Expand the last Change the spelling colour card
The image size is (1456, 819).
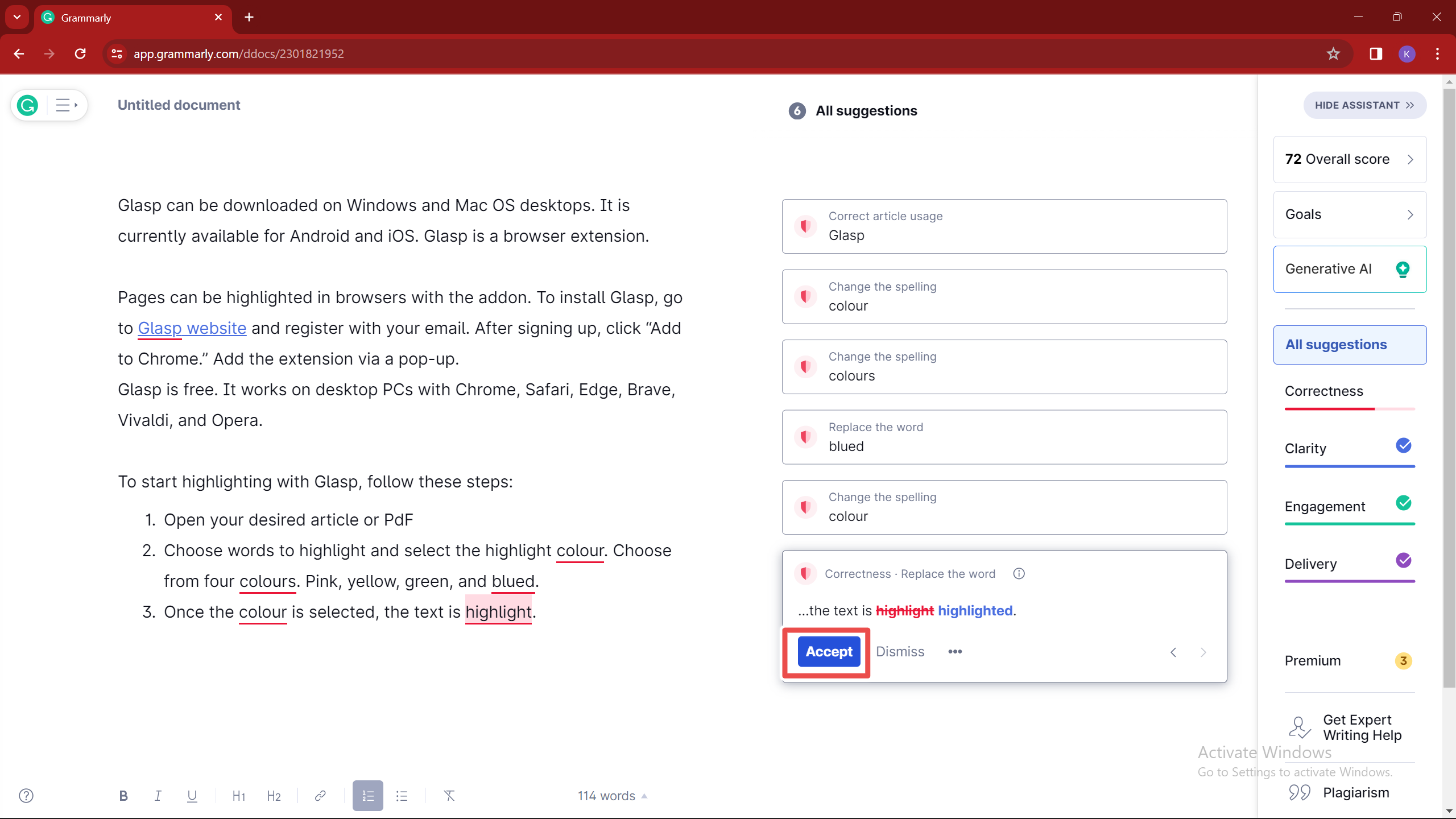(1004, 507)
